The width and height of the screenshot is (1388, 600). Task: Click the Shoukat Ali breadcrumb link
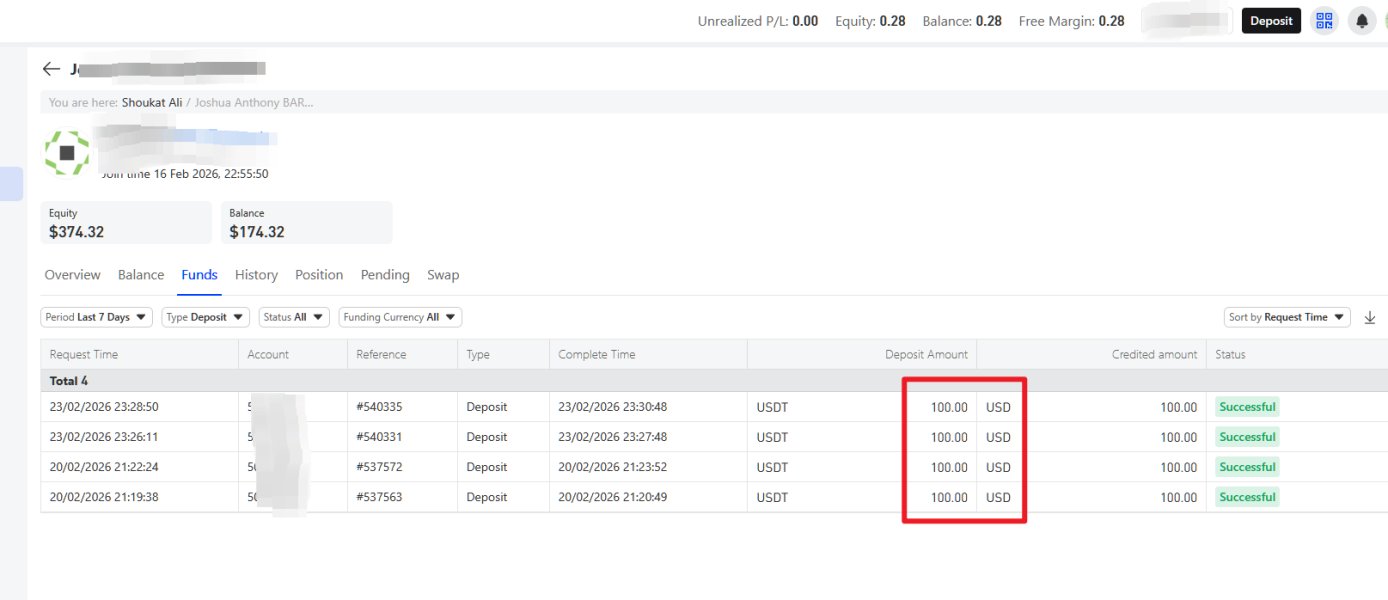pyautogui.click(x=152, y=102)
